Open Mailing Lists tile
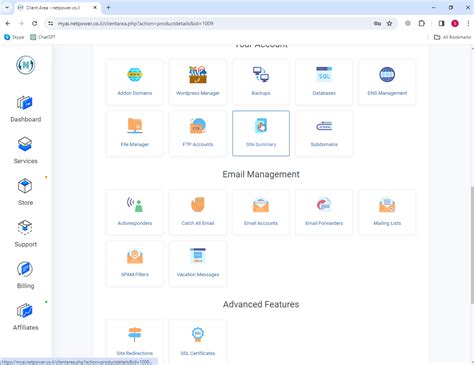The height and width of the screenshot is (365, 474). click(x=387, y=212)
